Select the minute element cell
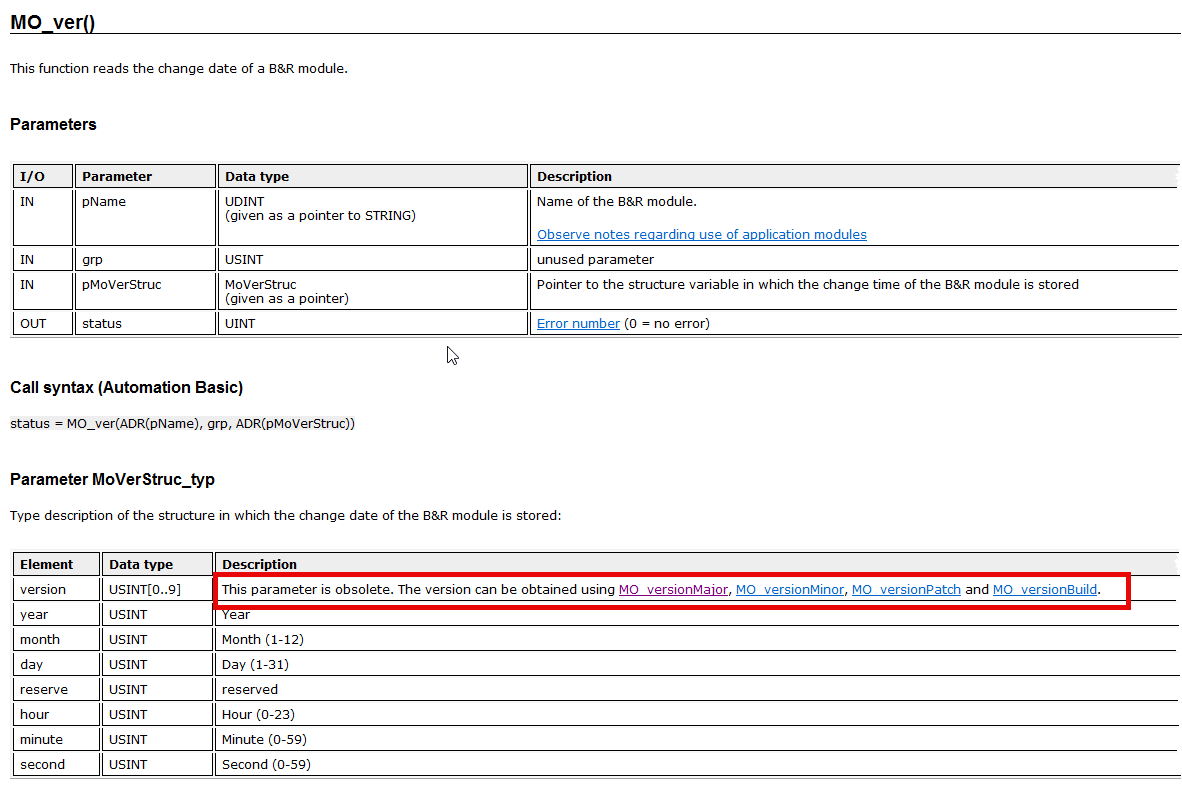 coord(57,739)
